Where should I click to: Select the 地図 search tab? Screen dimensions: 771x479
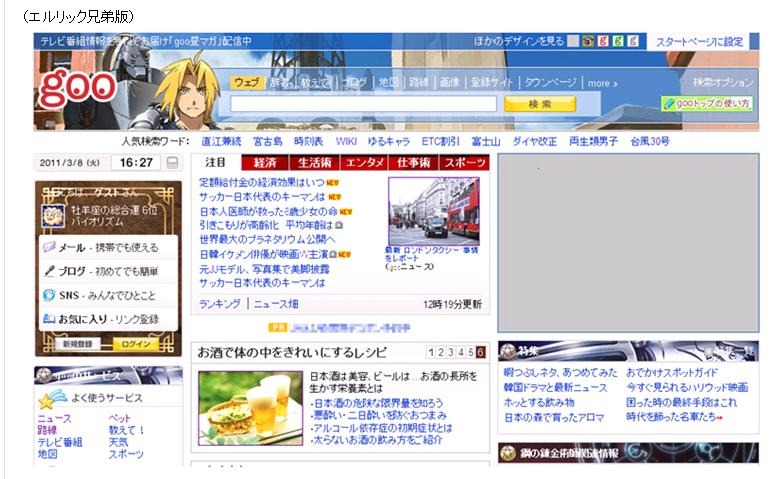click(x=388, y=83)
